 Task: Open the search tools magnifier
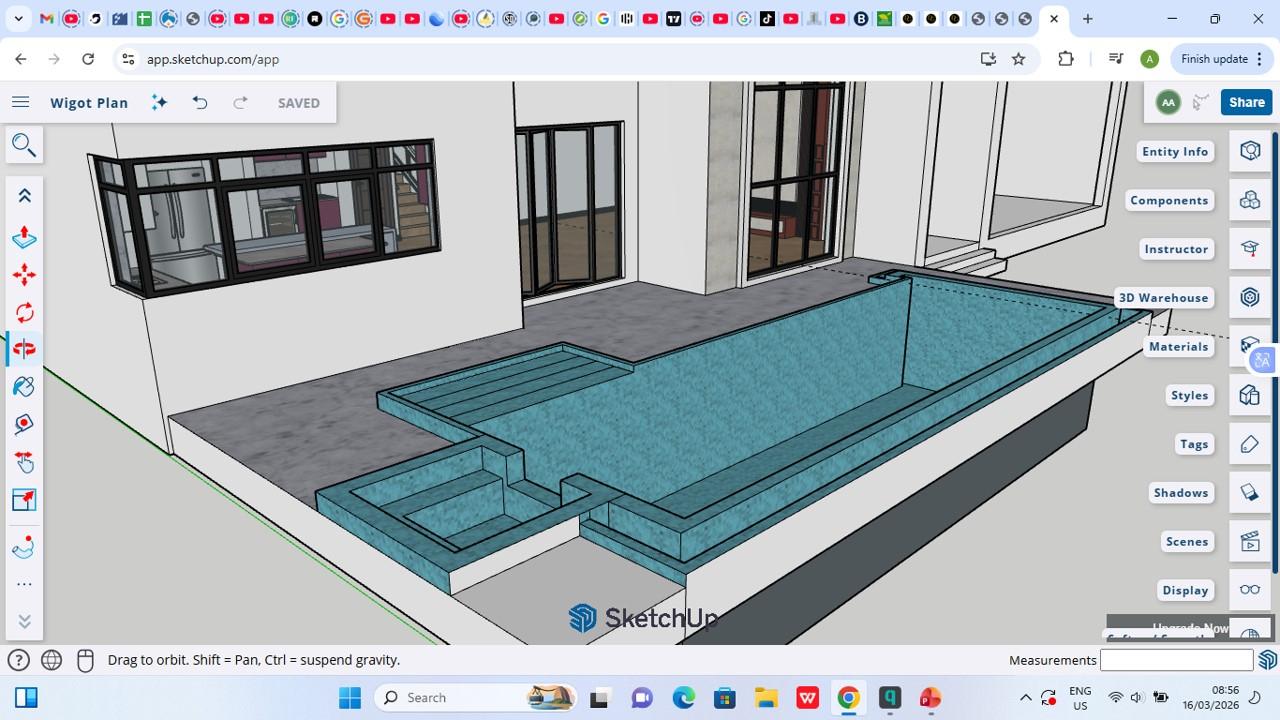click(24, 146)
